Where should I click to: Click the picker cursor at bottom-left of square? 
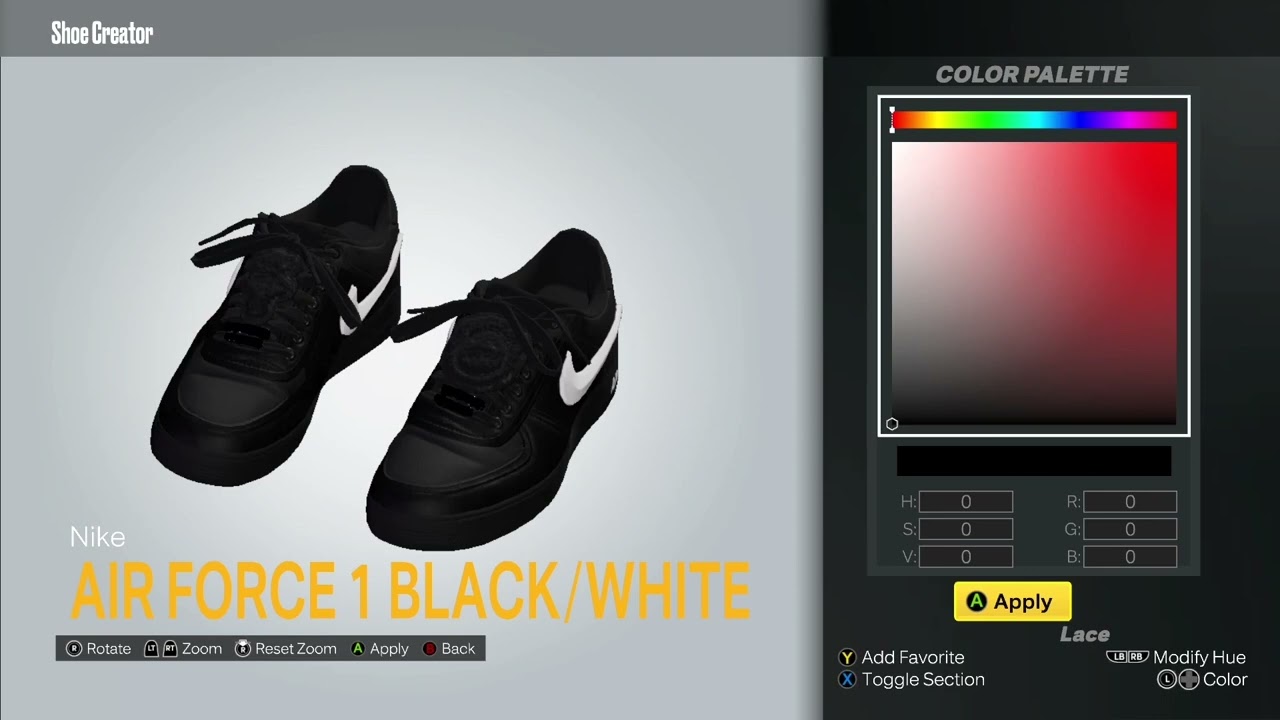tap(892, 424)
